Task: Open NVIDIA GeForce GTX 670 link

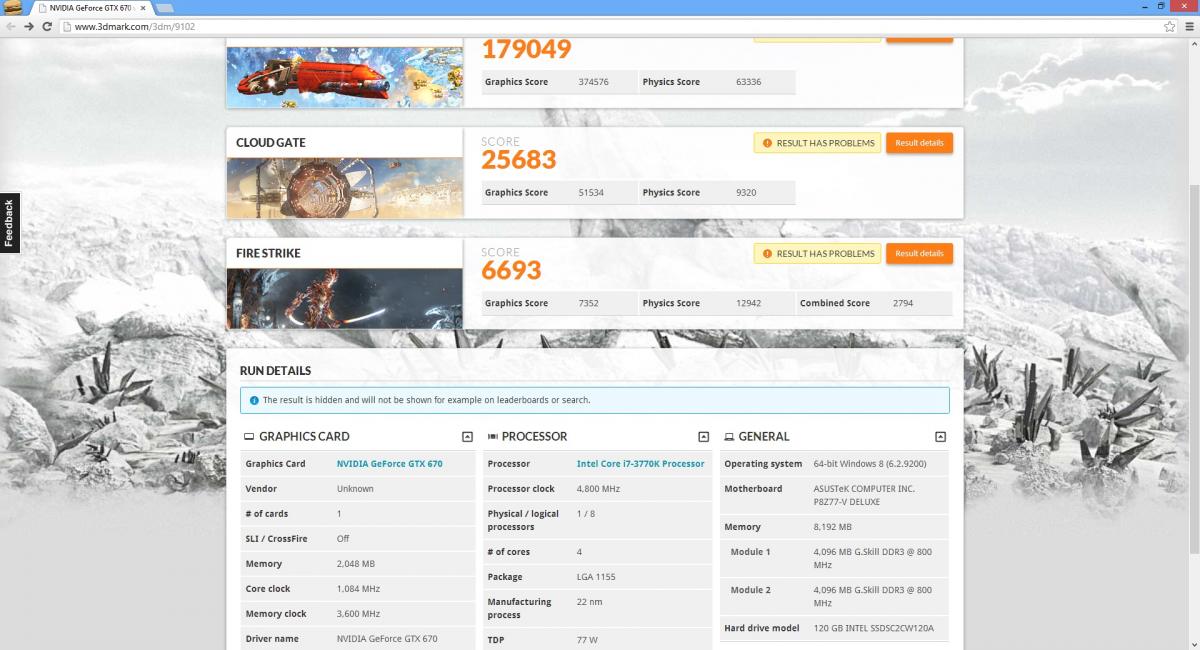Action: (x=389, y=464)
